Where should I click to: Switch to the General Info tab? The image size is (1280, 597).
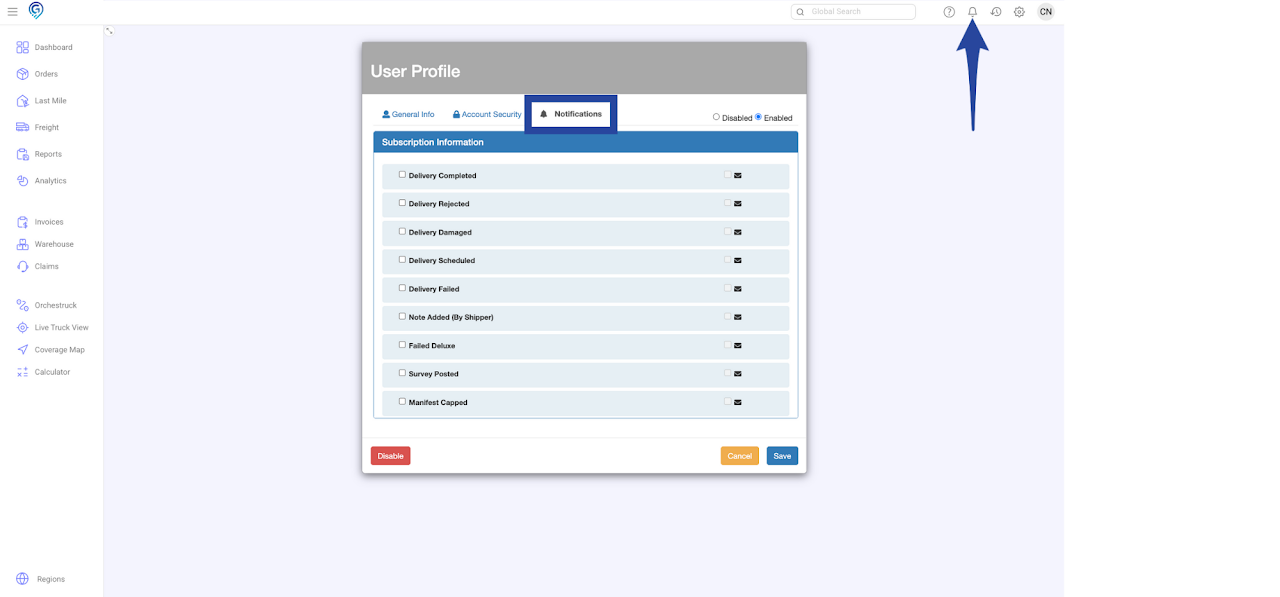pyautogui.click(x=408, y=114)
